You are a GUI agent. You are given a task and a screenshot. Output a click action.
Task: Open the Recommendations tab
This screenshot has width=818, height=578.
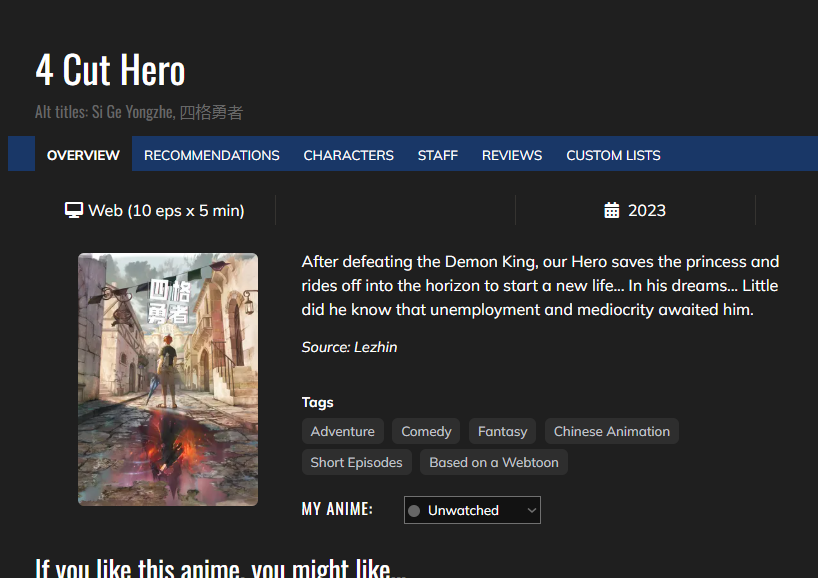click(211, 155)
